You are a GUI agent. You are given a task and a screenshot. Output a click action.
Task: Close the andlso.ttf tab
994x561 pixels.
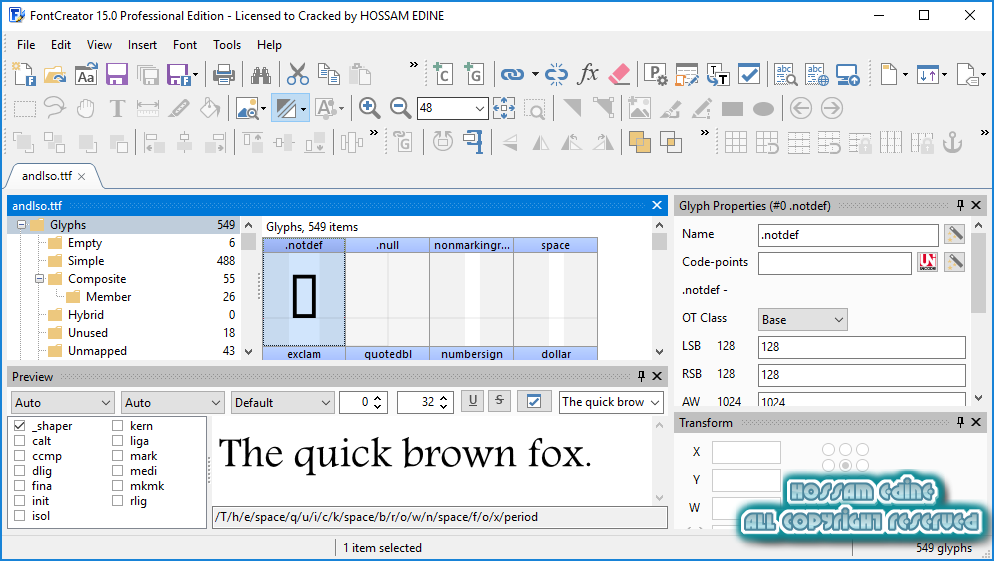coord(82,176)
